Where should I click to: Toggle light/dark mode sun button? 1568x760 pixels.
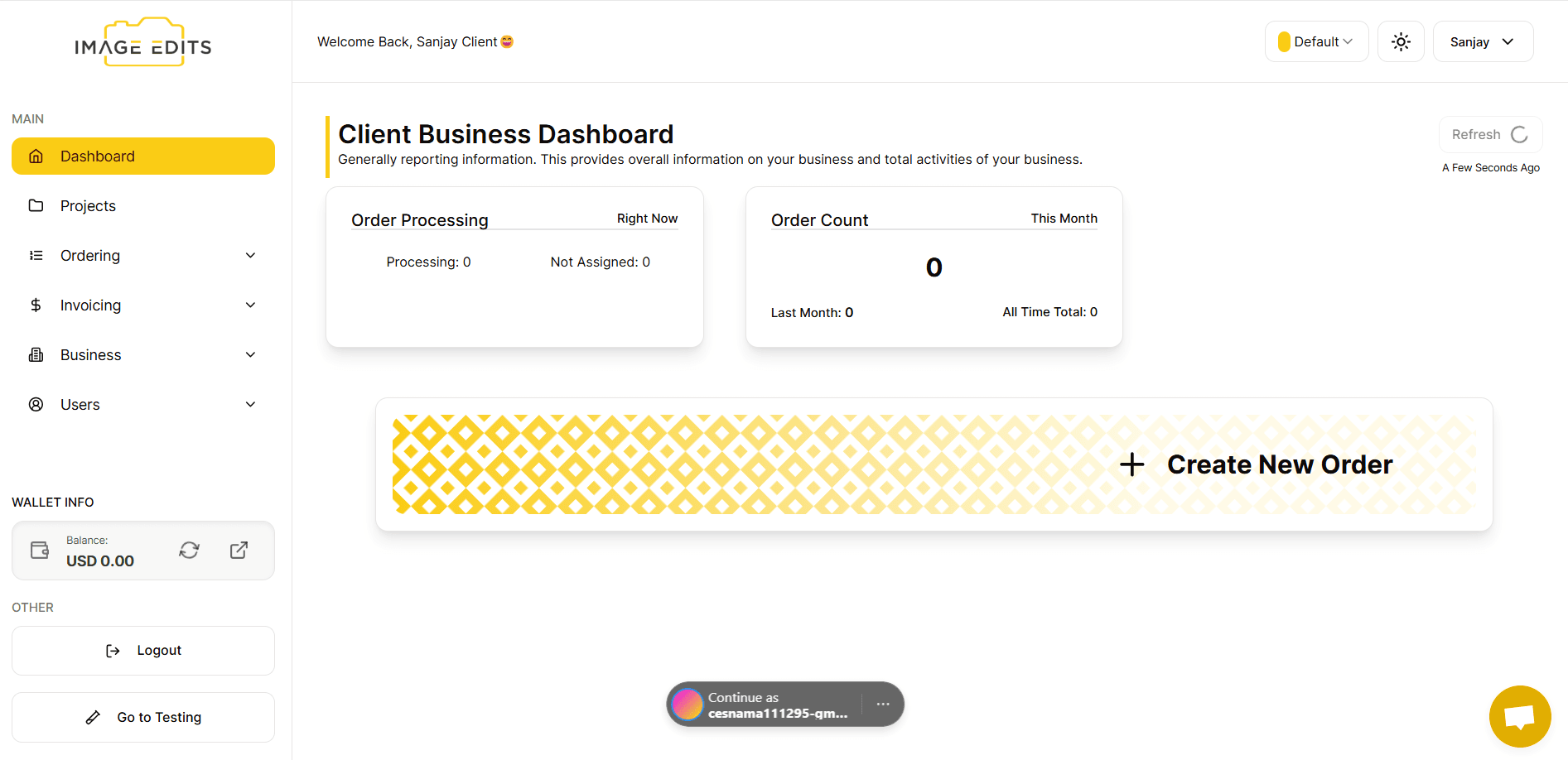[1401, 42]
